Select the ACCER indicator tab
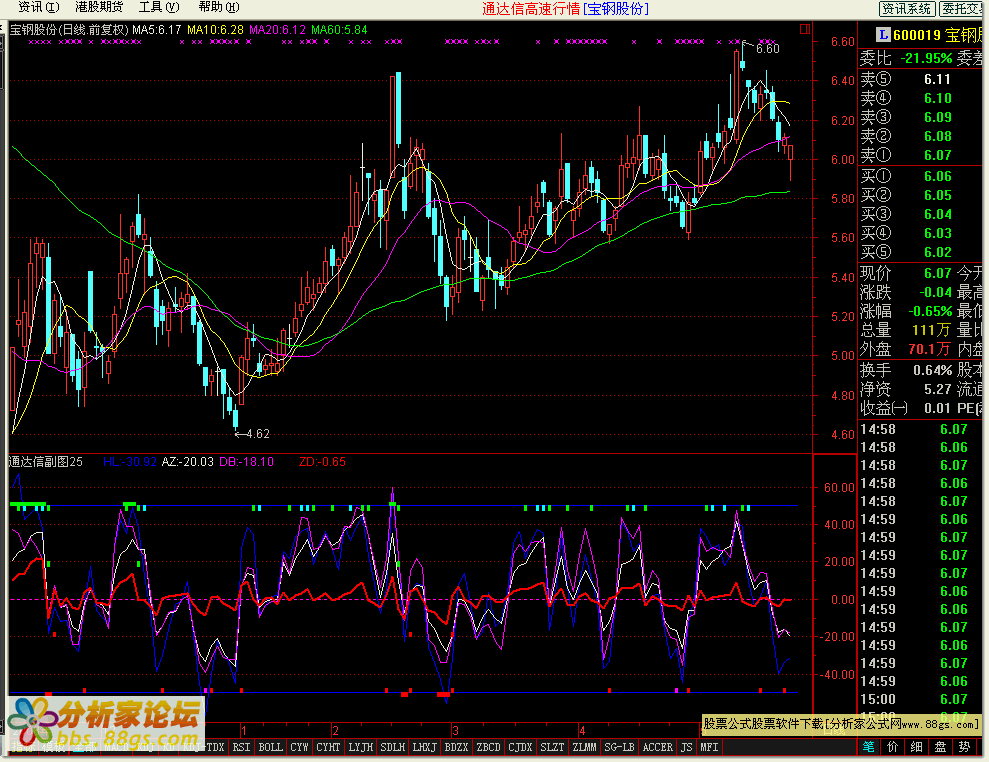The width and height of the screenshot is (989, 762). click(658, 747)
